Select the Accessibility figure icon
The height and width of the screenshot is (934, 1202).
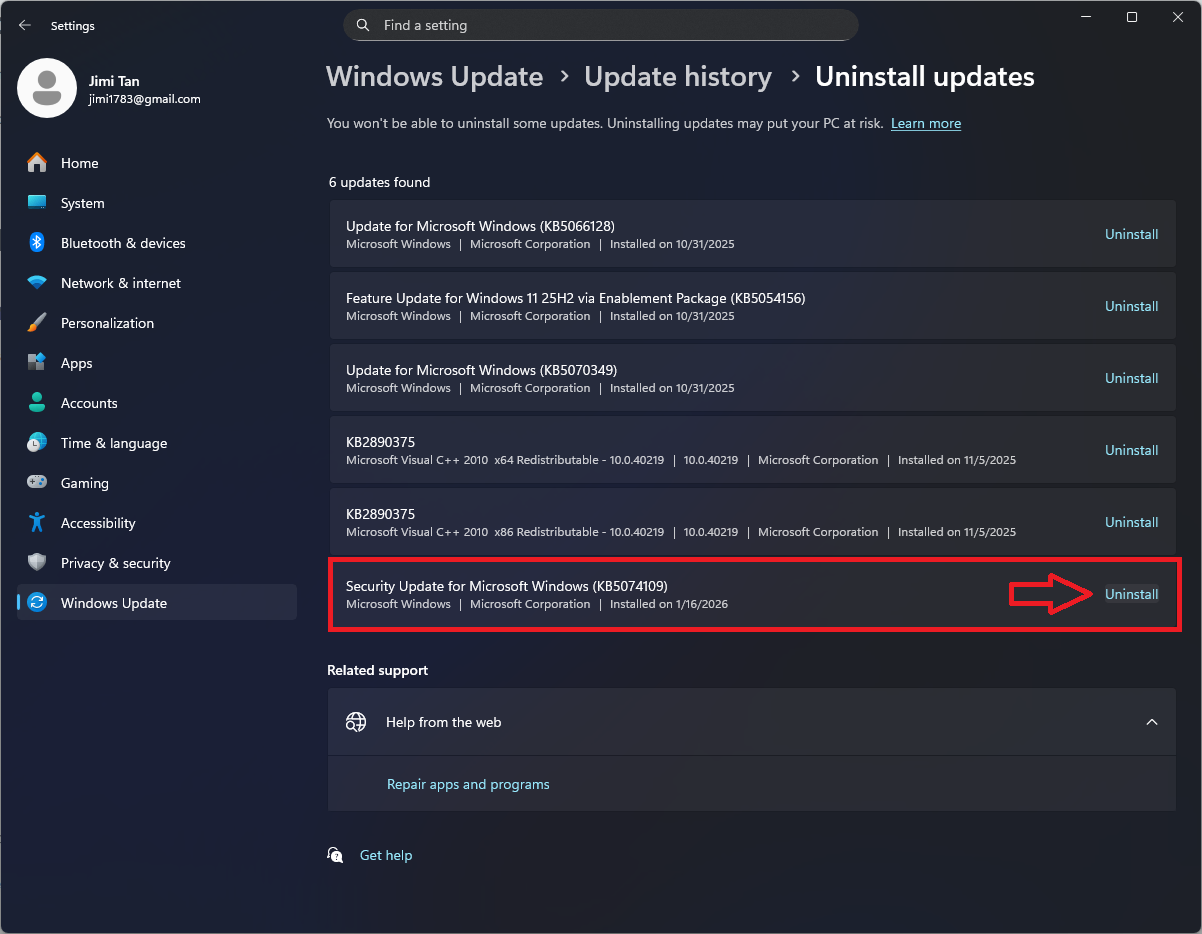click(x=37, y=523)
